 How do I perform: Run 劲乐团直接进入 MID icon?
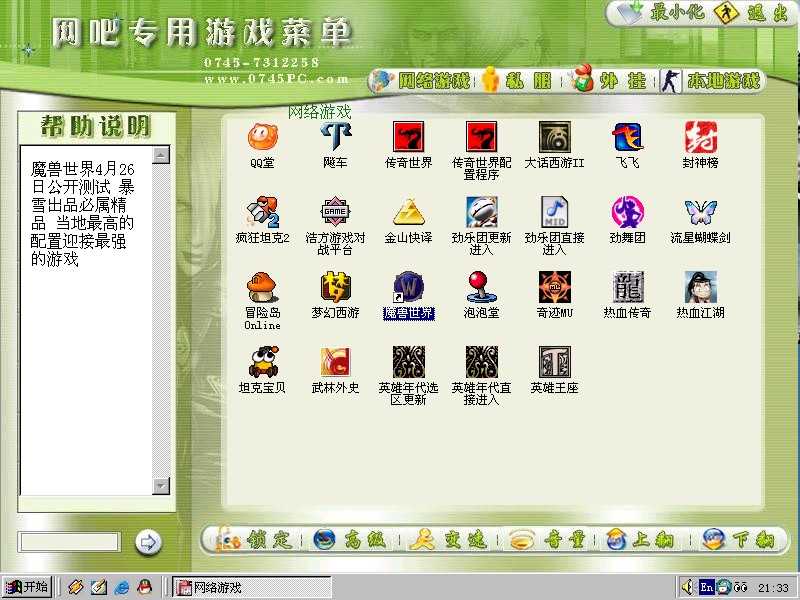pos(555,212)
